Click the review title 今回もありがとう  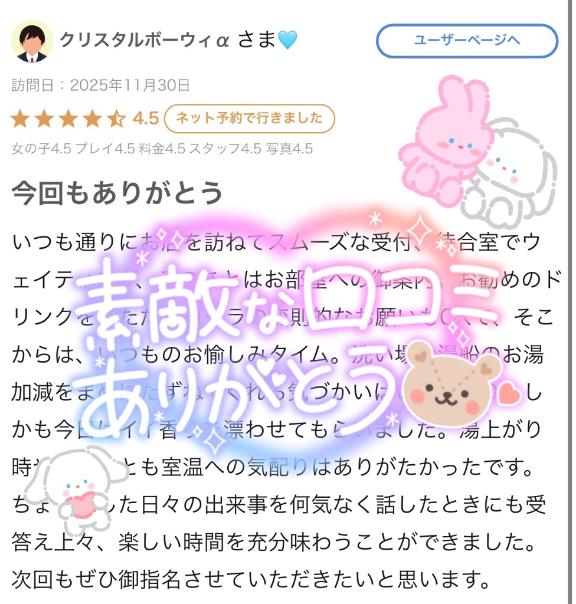(118, 193)
